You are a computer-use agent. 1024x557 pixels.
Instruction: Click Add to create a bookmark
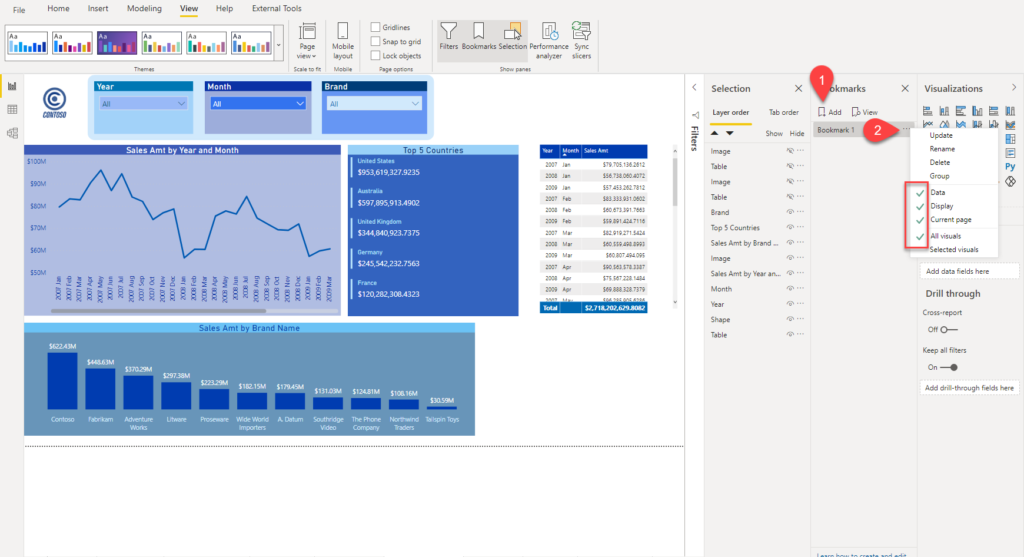(x=830, y=112)
